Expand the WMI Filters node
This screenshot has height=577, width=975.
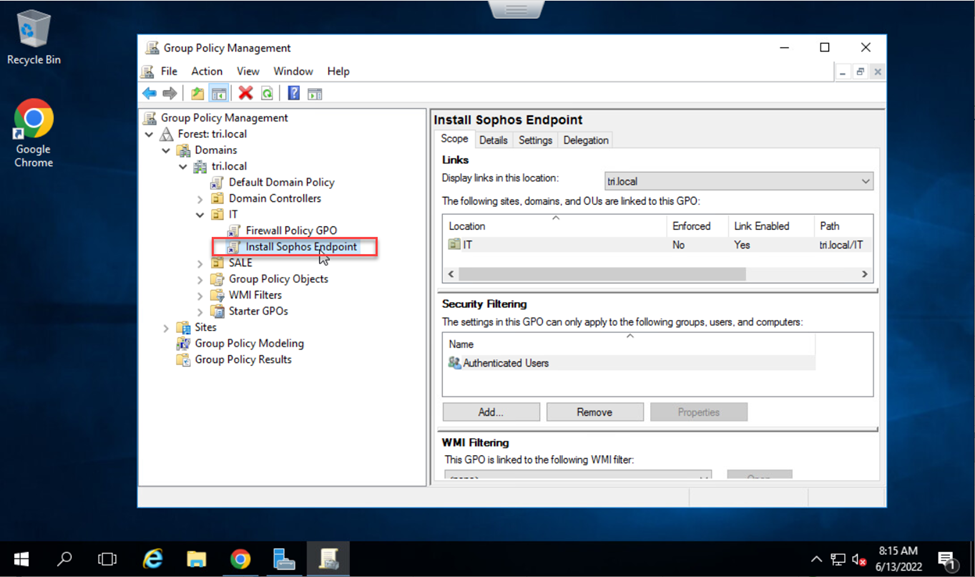click(x=200, y=296)
